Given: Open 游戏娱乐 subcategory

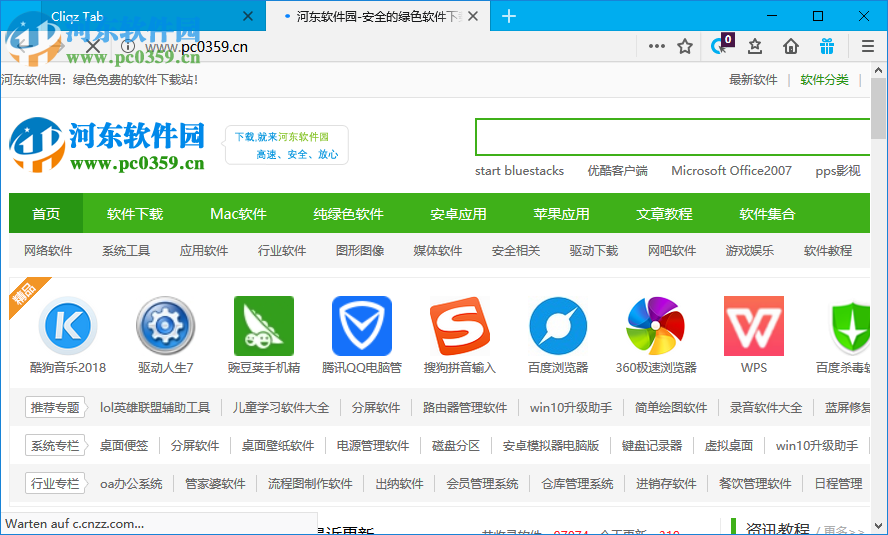Looking at the screenshot, I should click(x=750, y=250).
